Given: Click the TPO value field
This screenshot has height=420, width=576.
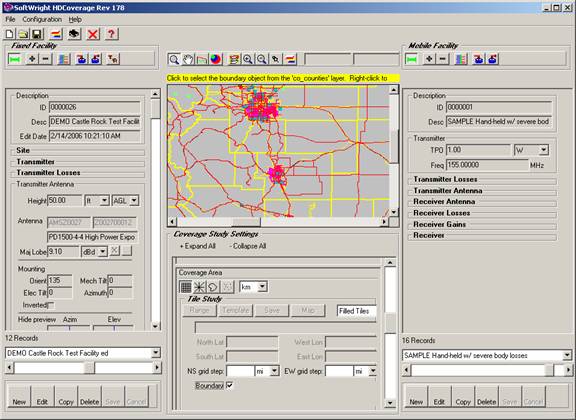Looking at the screenshot, I should (x=478, y=150).
